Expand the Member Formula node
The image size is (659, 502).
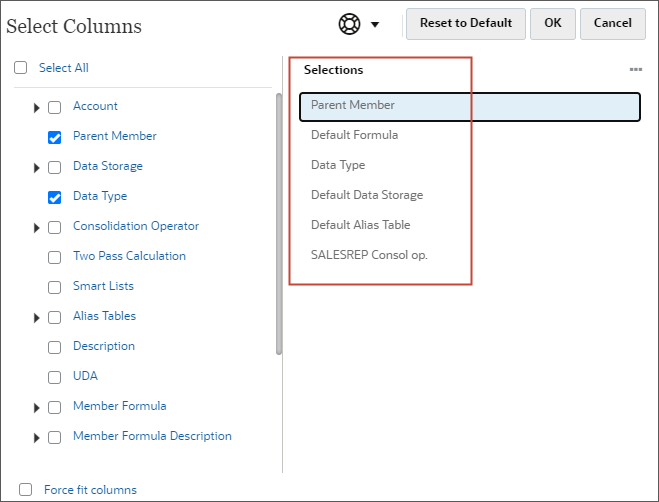click(37, 407)
